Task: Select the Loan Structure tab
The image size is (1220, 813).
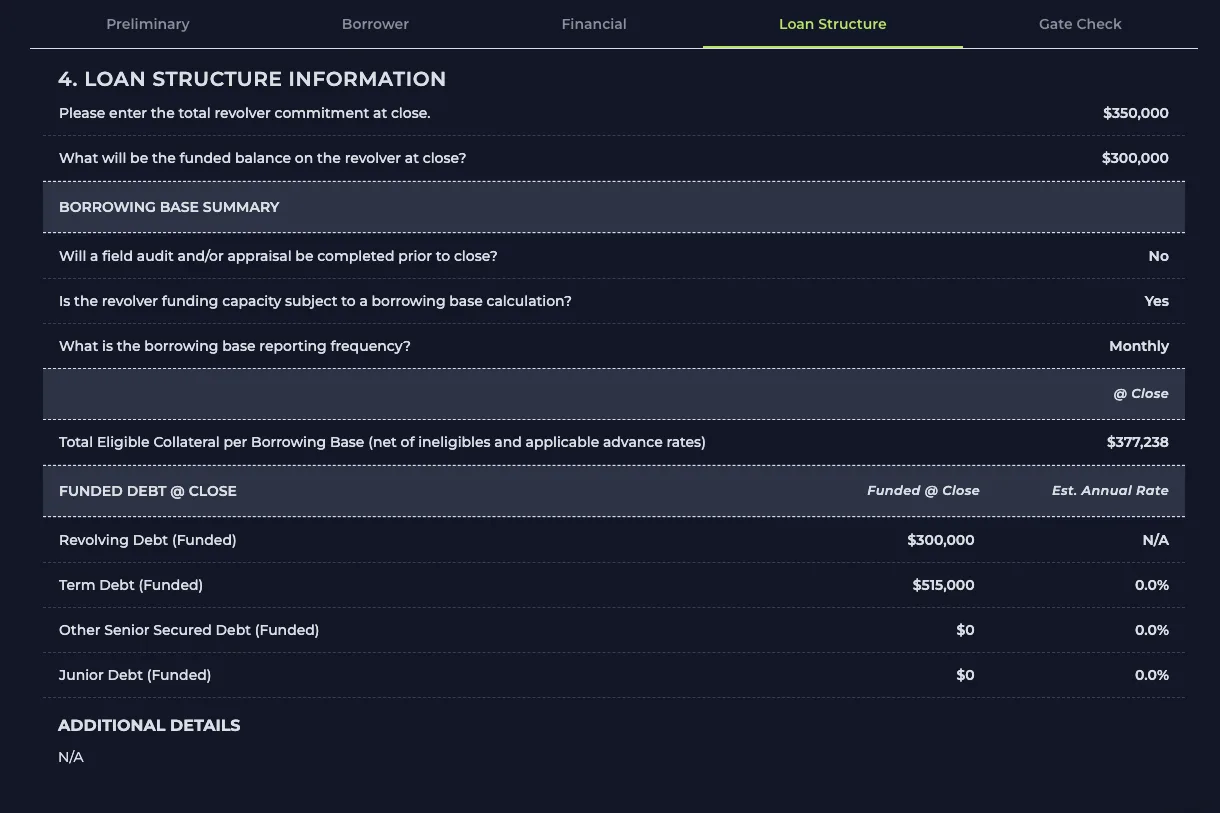Action: click(833, 24)
